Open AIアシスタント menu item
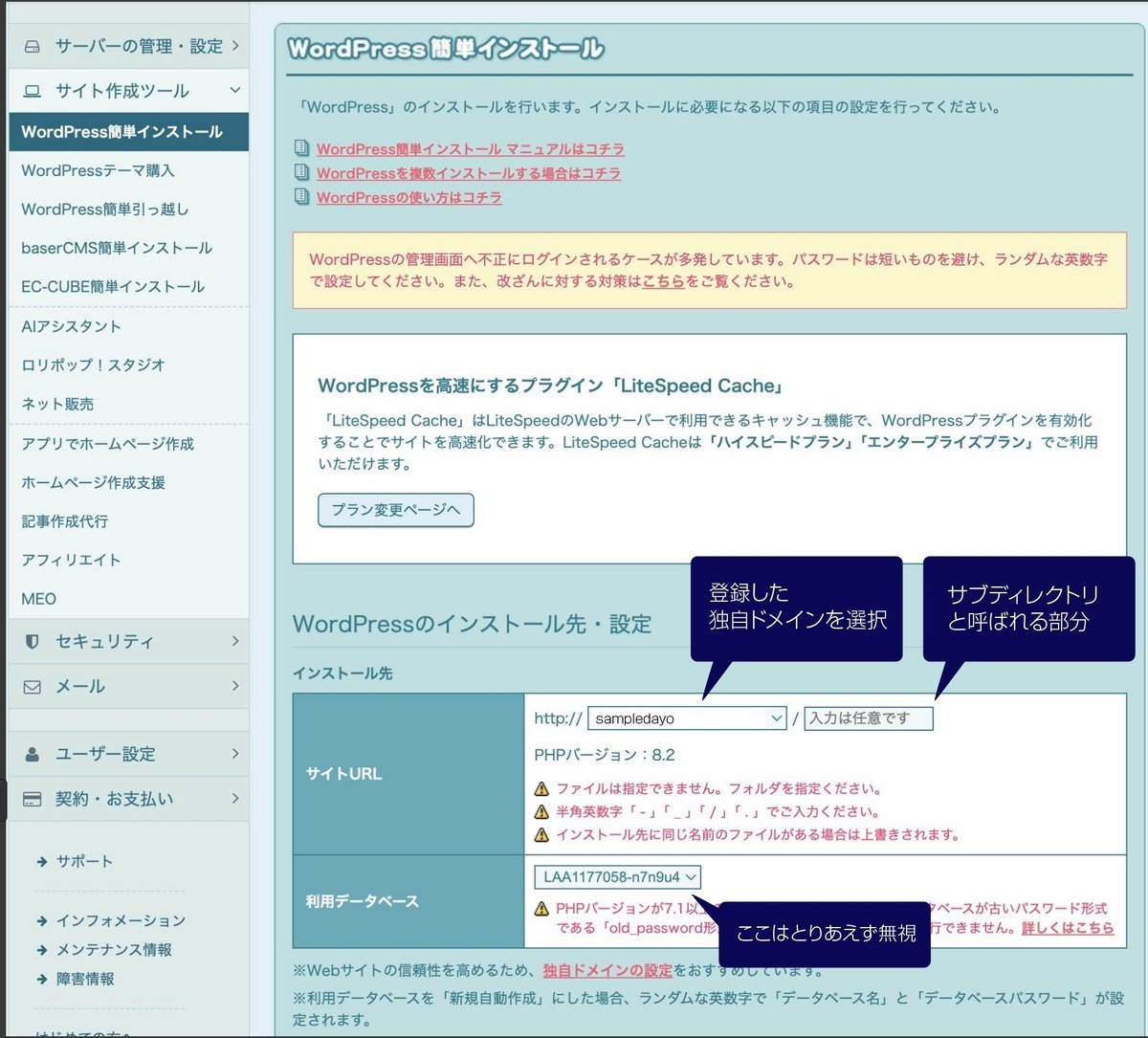Screen dimensions: 1148x1038 (x=71, y=326)
